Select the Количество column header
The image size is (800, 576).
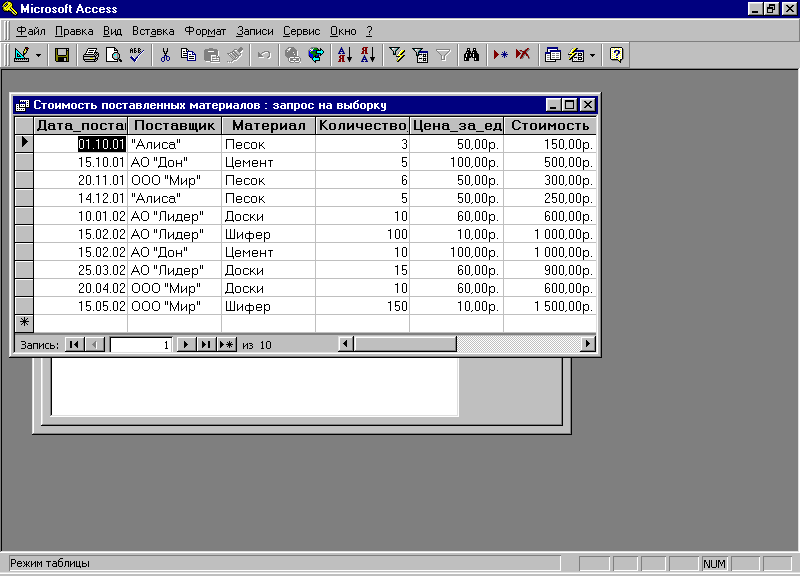click(x=362, y=126)
